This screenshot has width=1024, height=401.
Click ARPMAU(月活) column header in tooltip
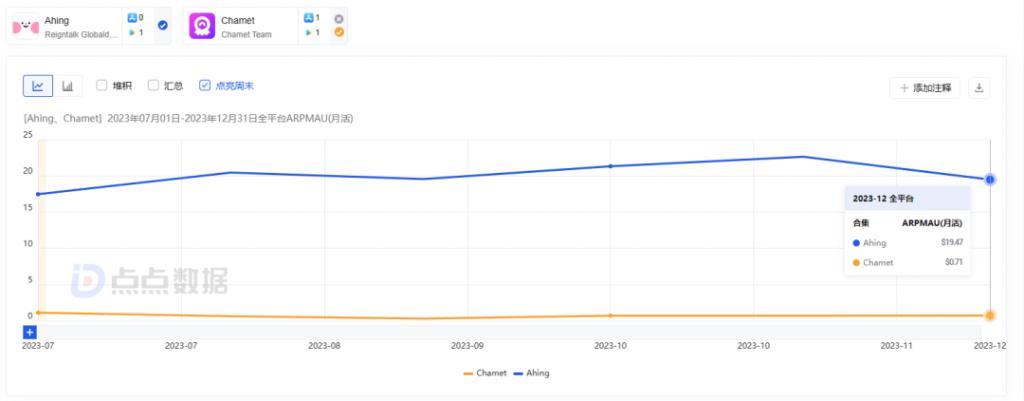(932, 223)
